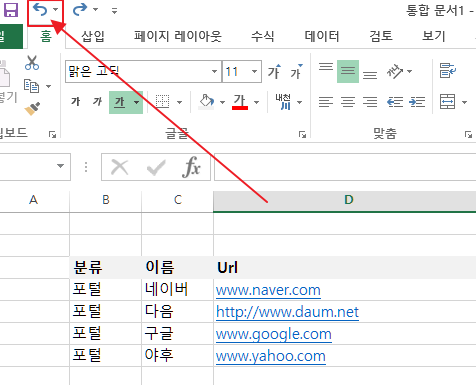Switch to the 홈 ribbon tab
476x385 pixels.
pyautogui.click(x=46, y=36)
